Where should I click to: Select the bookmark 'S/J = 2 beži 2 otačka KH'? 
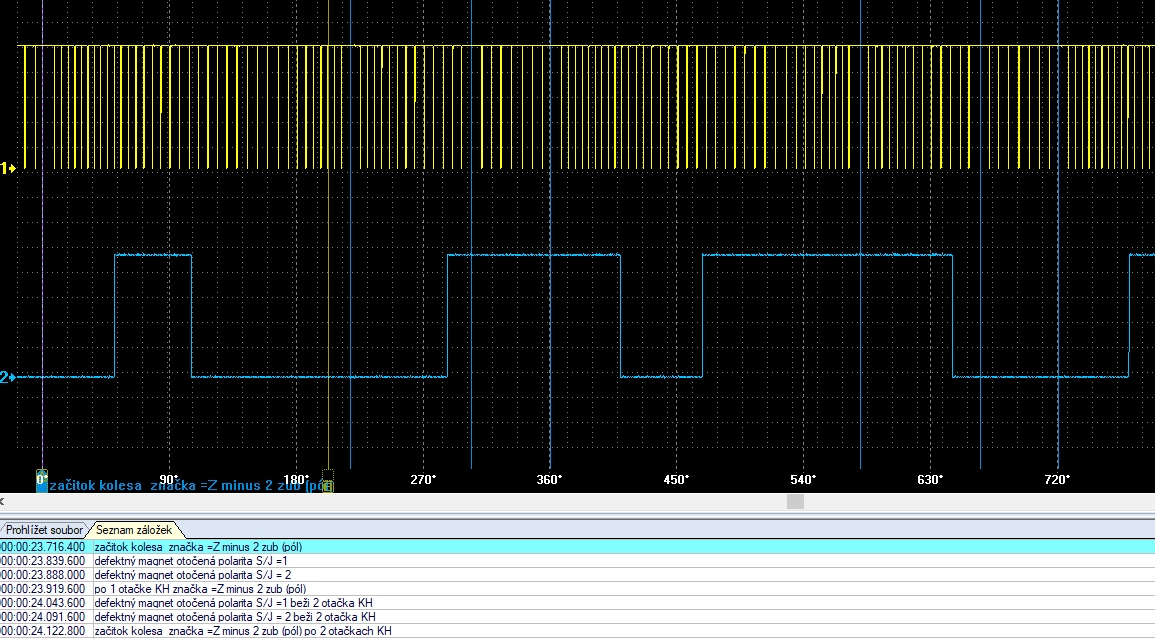[x=578, y=617]
